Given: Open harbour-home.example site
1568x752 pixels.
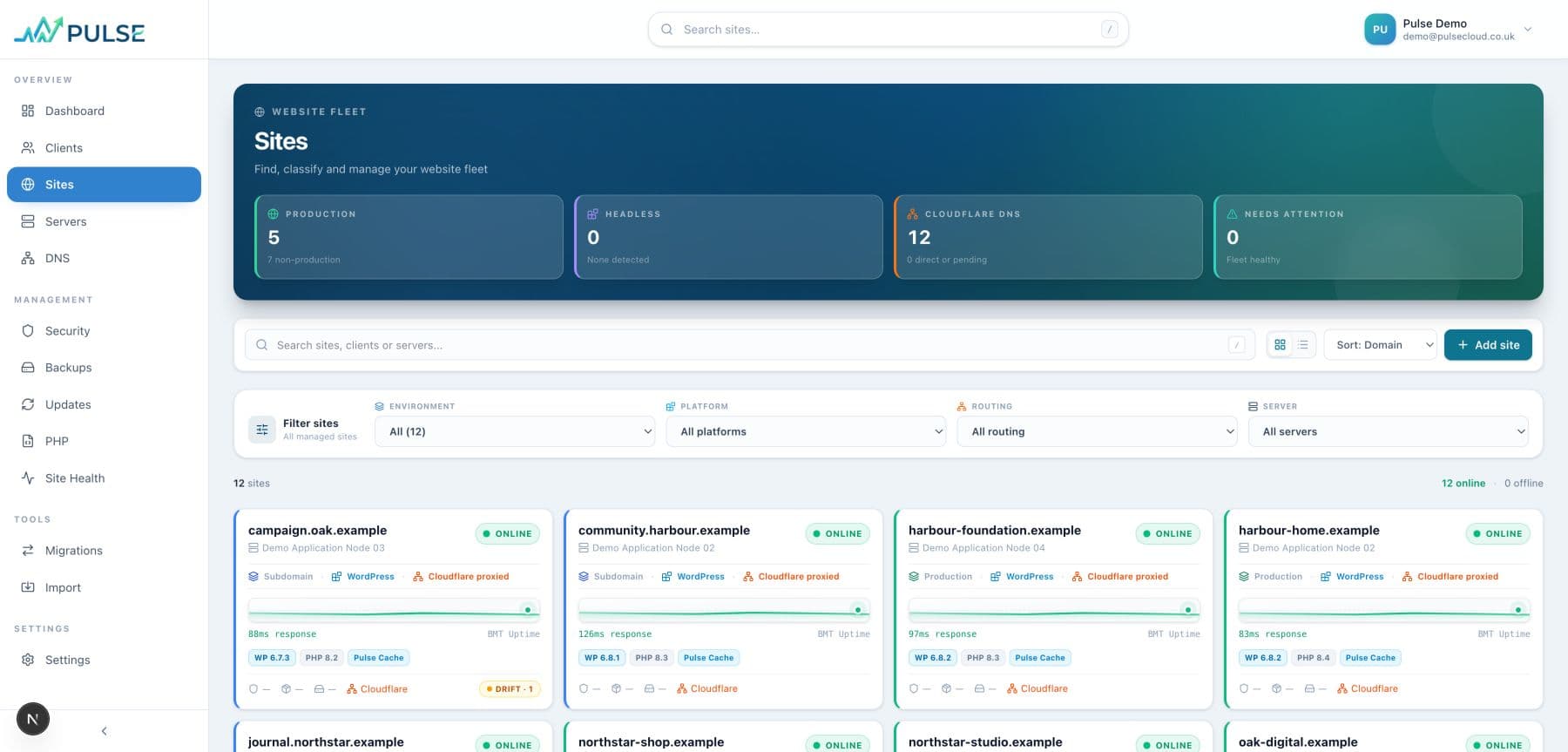Looking at the screenshot, I should (1308, 530).
